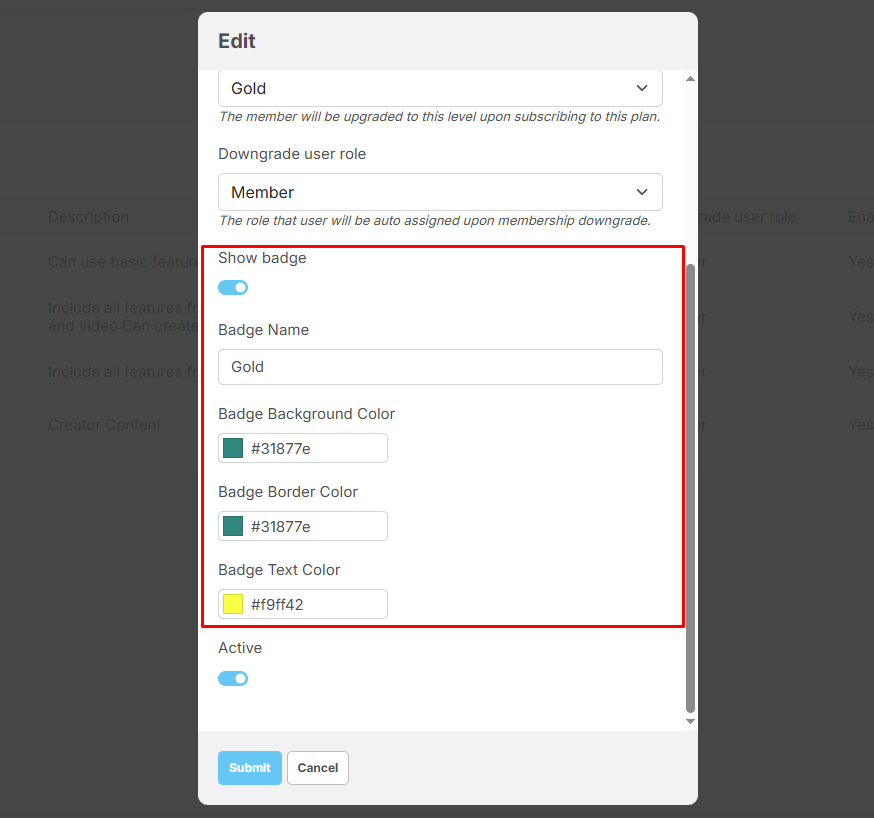Click the teal Badge Background Color swatch
The image size is (874, 818).
coord(233,449)
